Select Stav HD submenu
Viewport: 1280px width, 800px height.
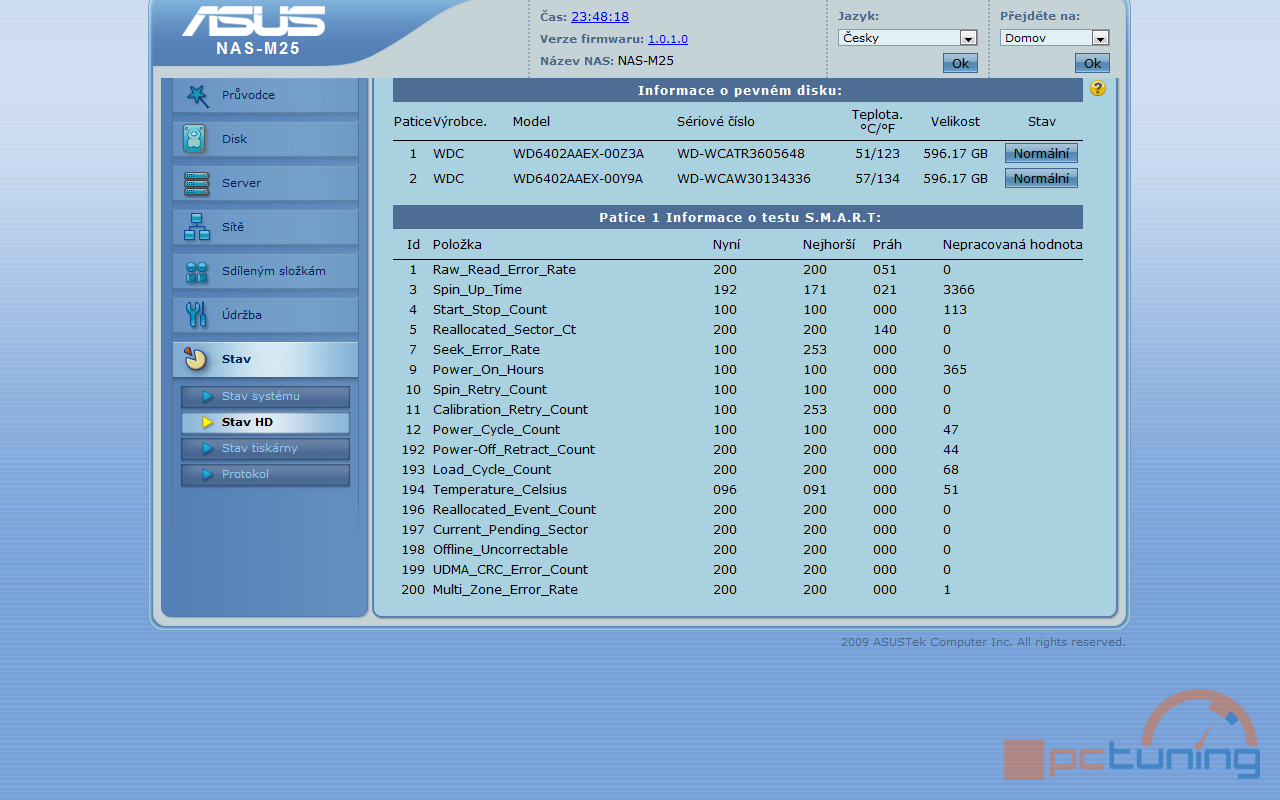(x=265, y=422)
